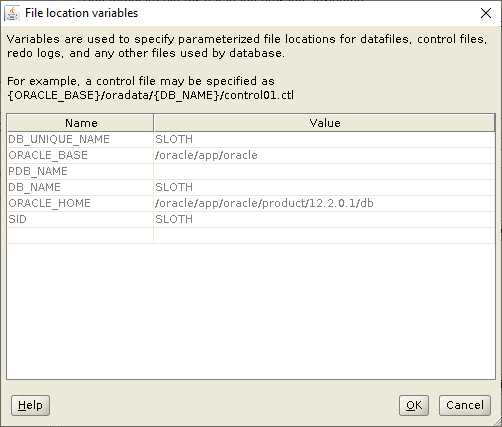502x427 pixels.
Task: Click the /oracle/app/oracle value cell
Action: click(324, 155)
